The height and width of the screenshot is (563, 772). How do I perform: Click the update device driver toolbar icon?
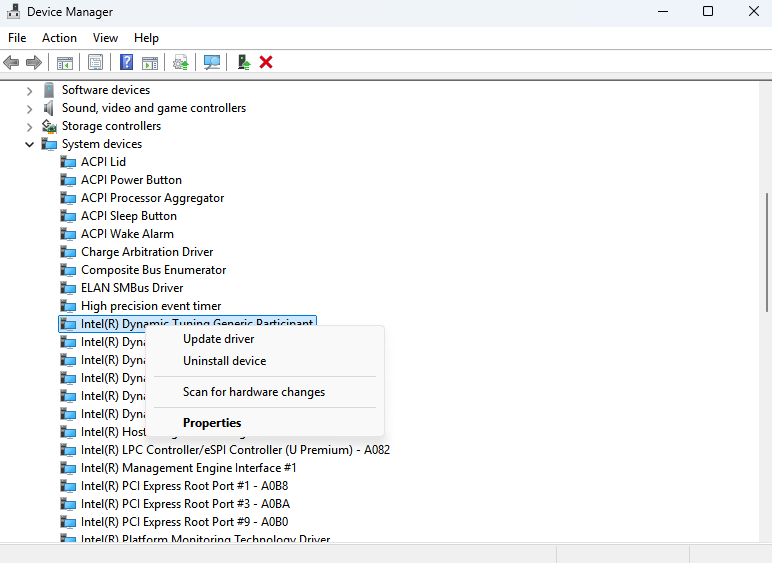(x=180, y=62)
